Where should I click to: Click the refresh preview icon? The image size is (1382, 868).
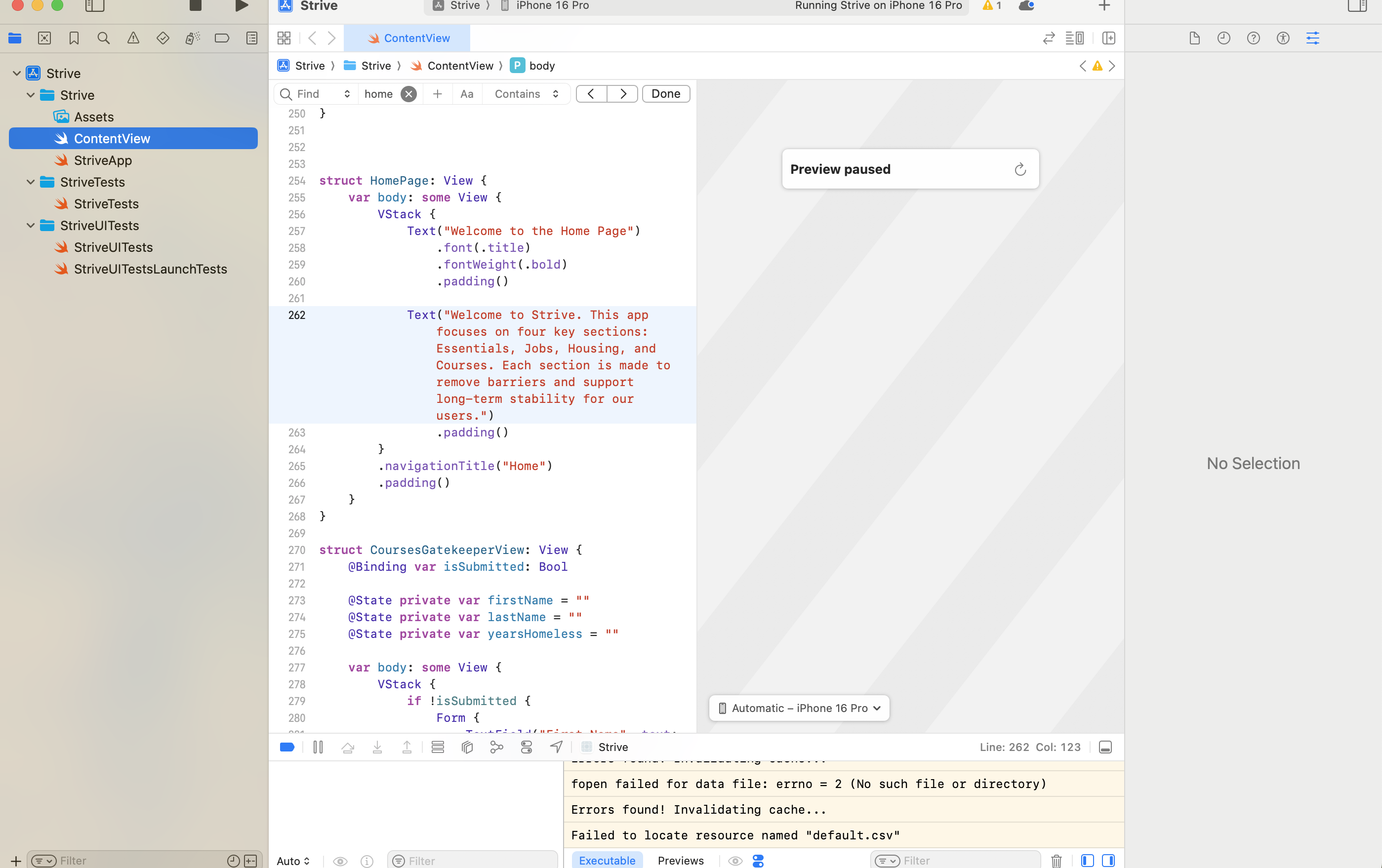[x=1020, y=169]
